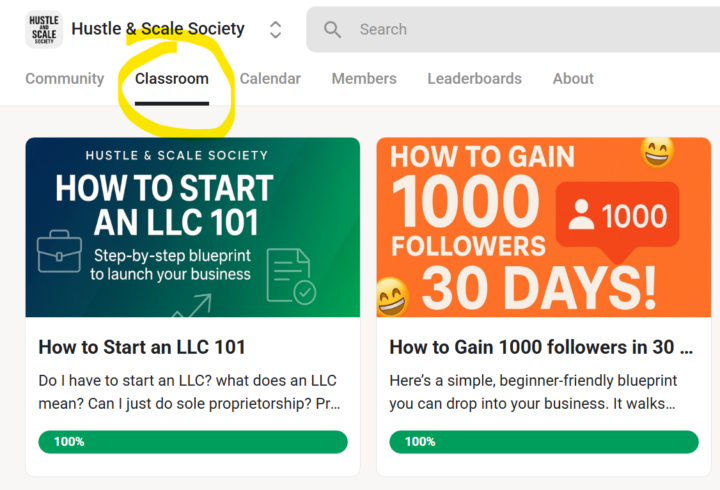Click the Hustle & Scale Society name
The height and width of the screenshot is (490, 720).
pos(158,29)
